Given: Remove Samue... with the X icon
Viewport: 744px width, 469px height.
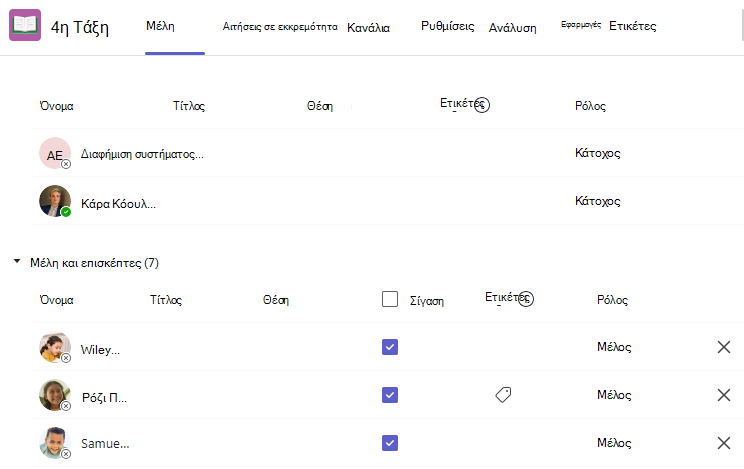Looking at the screenshot, I should tap(724, 443).
